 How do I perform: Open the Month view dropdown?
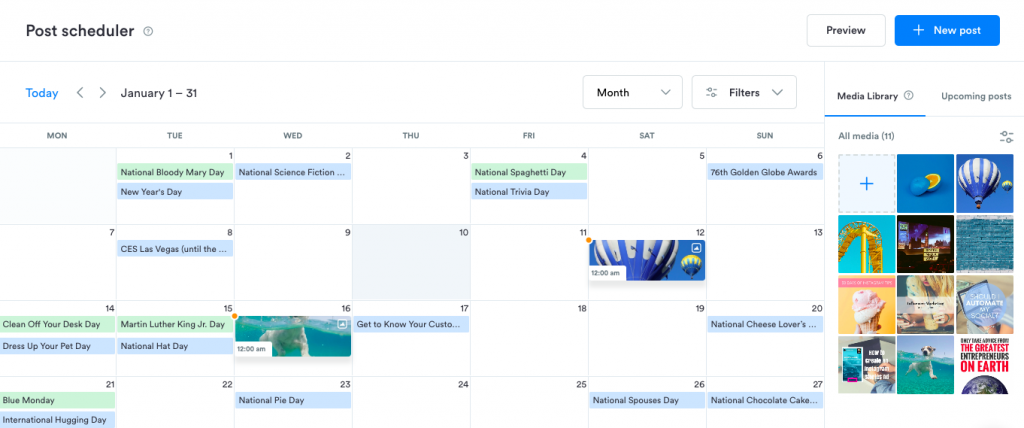tap(632, 93)
